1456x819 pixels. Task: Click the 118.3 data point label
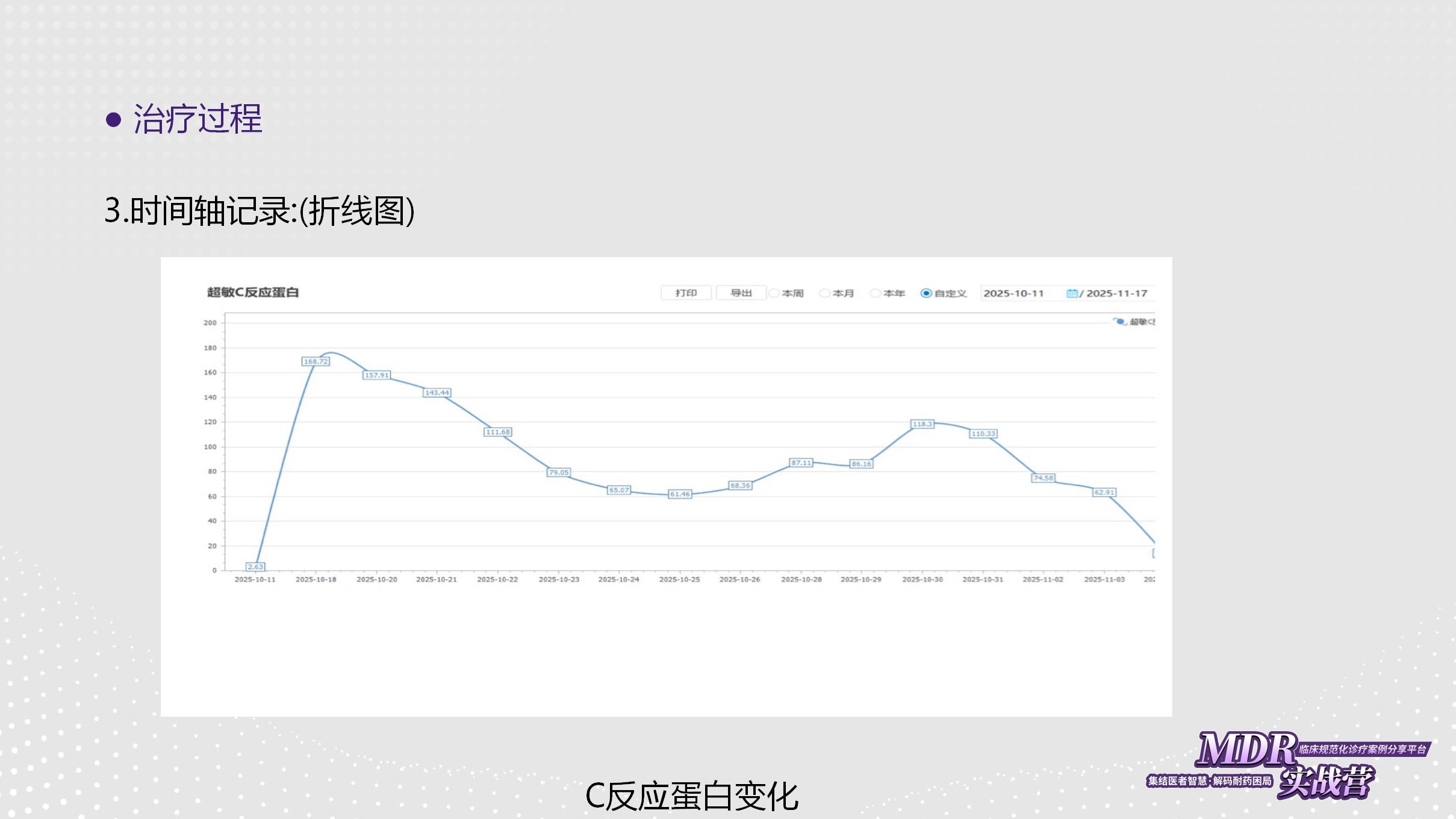(922, 424)
